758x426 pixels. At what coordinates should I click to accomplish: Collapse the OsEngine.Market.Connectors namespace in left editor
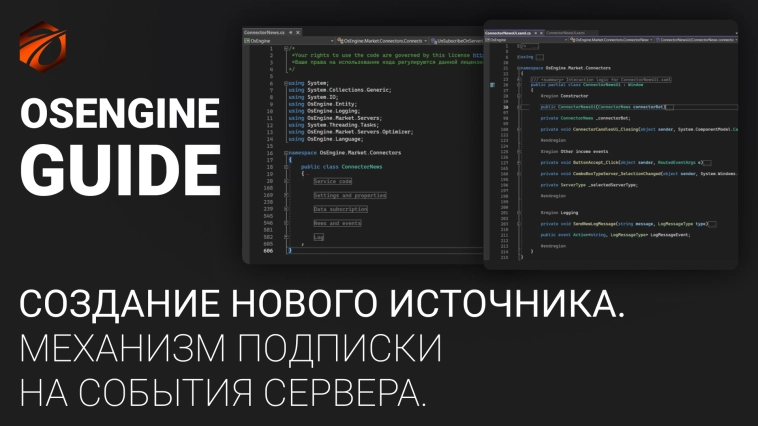286,153
